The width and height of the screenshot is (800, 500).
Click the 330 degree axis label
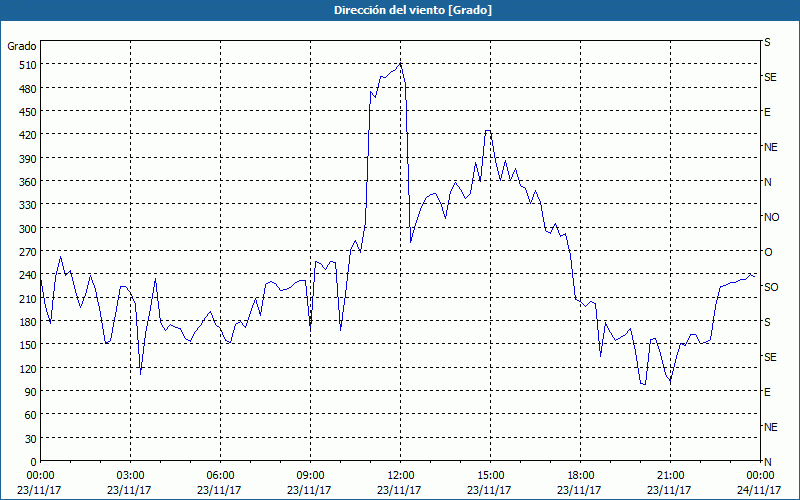point(28,205)
